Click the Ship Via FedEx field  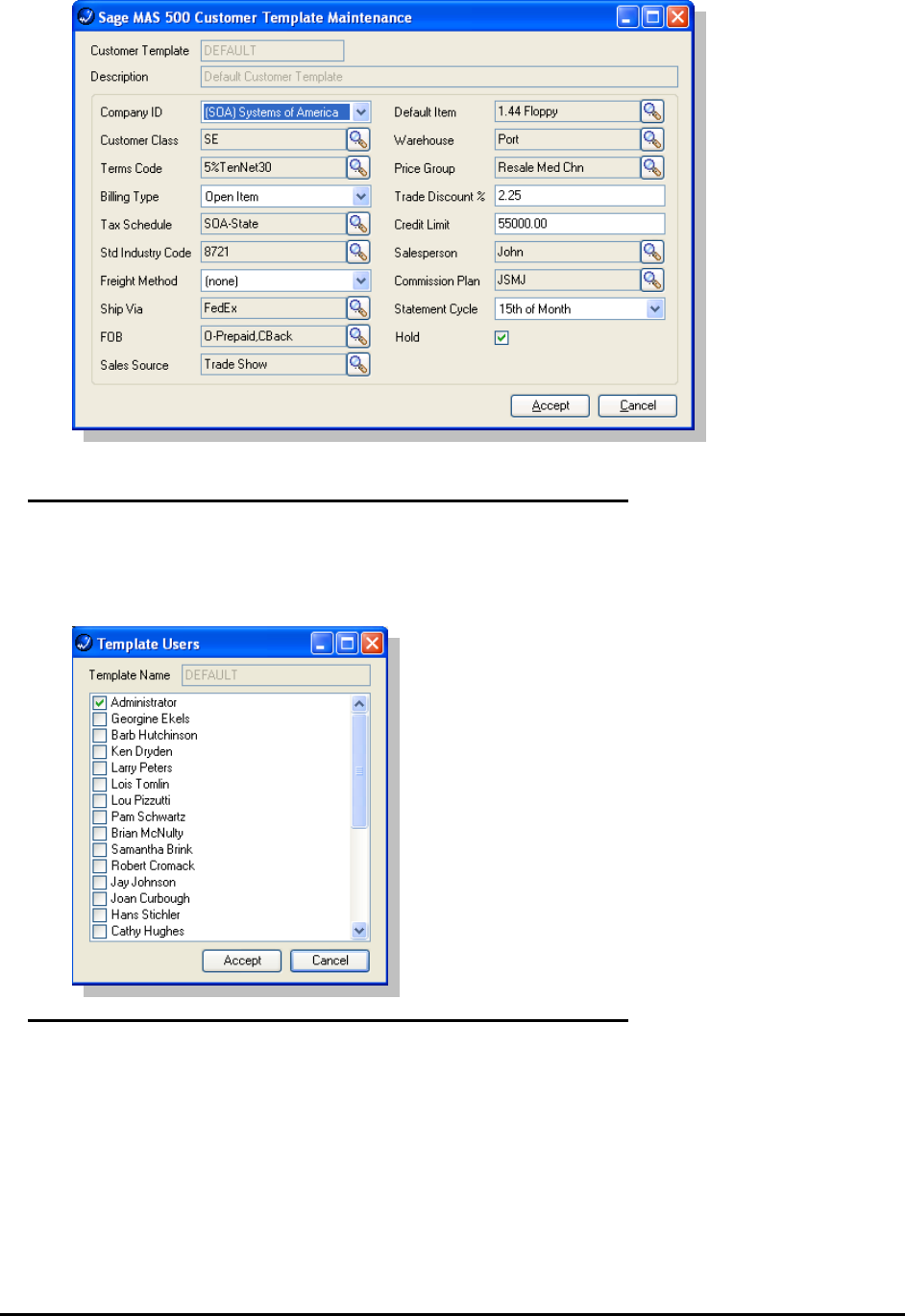pyautogui.click(x=273, y=308)
